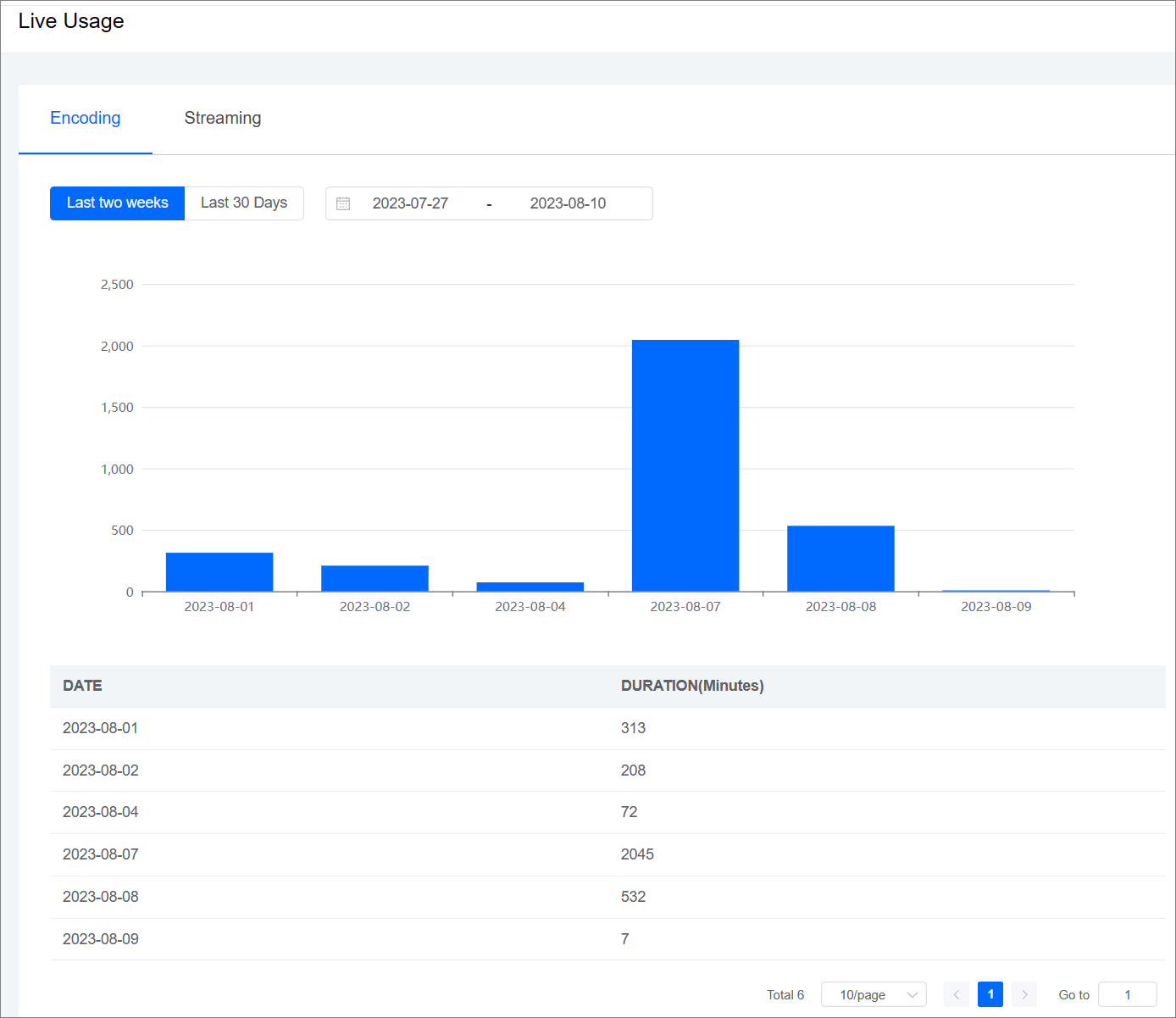Select the 2023-08-01 table row date
This screenshot has width=1176, height=1018.
coord(100,728)
